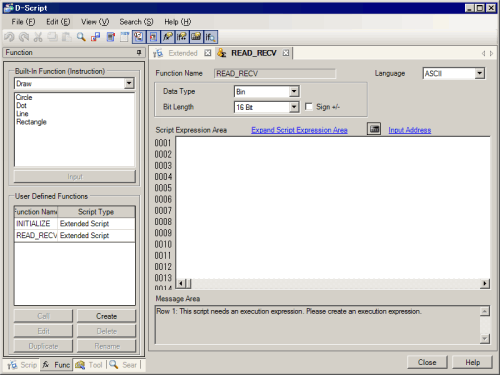Pin the Function panel with pushpin icon
This screenshot has height=375, width=500.
139,52
